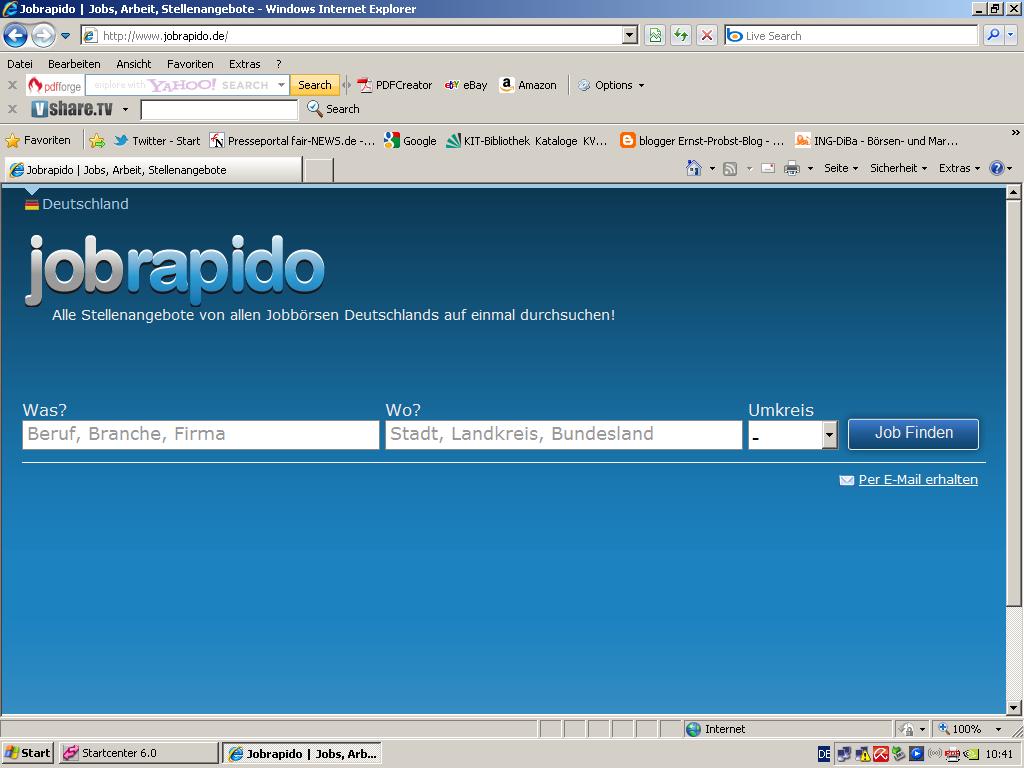Image resolution: width=1024 pixels, height=768 pixels.
Task: Click the Live Search magnifier button
Action: pos(993,35)
